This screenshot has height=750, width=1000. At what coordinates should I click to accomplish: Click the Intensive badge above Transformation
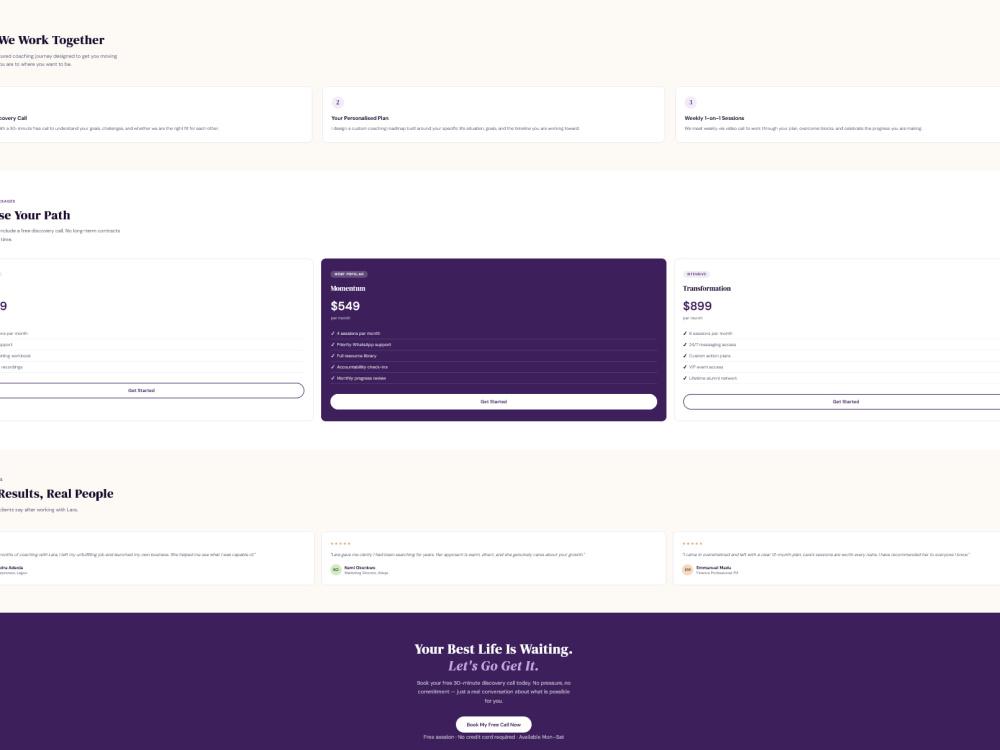696,274
